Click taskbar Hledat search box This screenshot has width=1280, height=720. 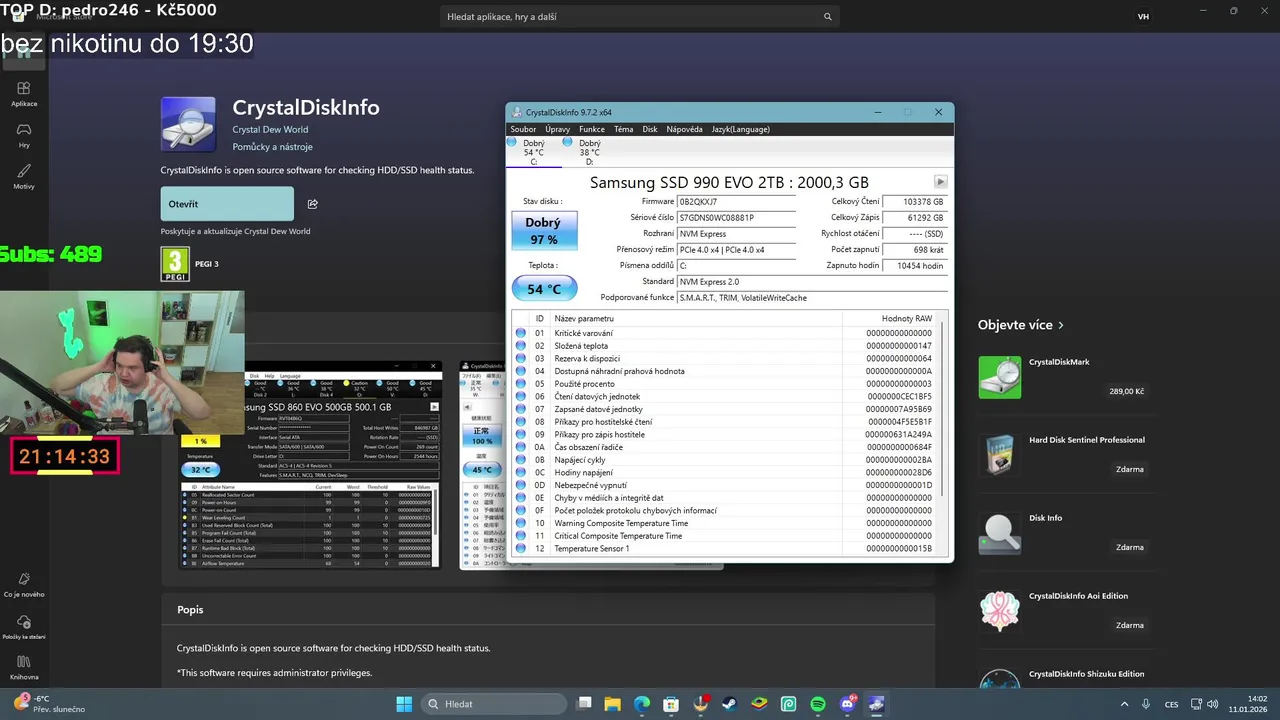pyautogui.click(x=494, y=704)
